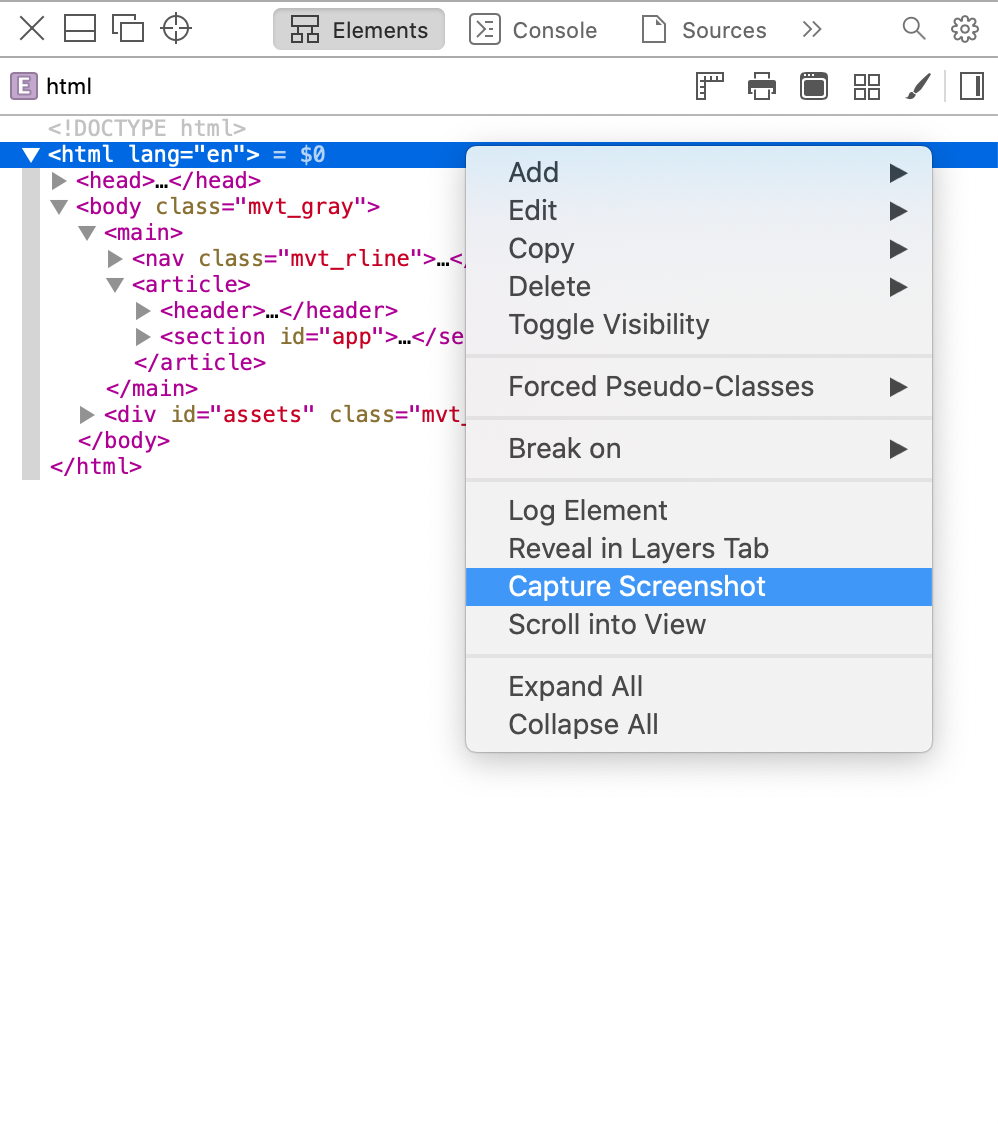Open the Break on submenu
The width and height of the screenshot is (998, 1124).
(699, 449)
